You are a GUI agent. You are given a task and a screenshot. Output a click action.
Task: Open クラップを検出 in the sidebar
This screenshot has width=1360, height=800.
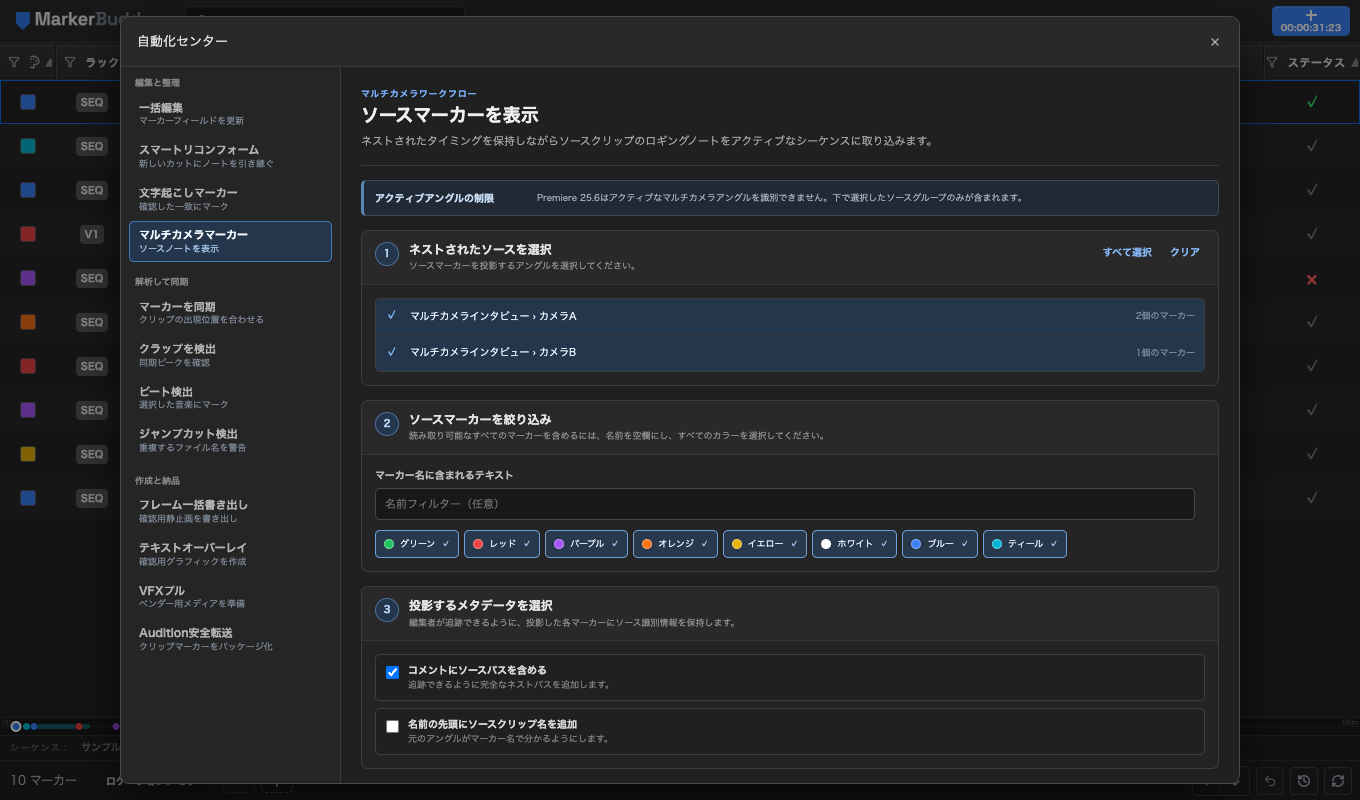(230, 355)
